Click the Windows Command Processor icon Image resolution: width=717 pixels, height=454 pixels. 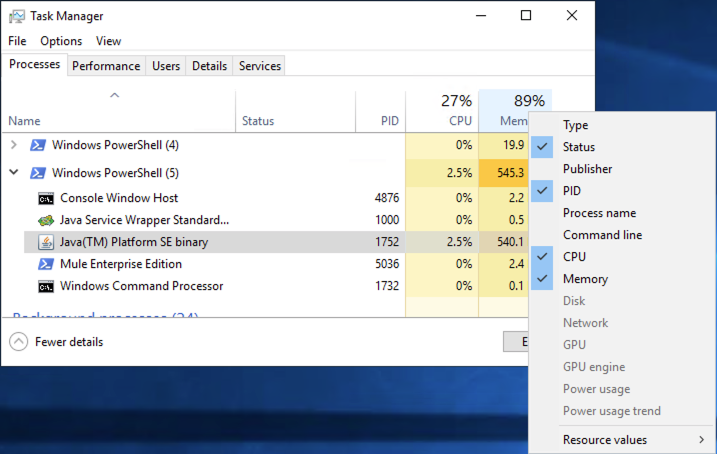click(46, 286)
